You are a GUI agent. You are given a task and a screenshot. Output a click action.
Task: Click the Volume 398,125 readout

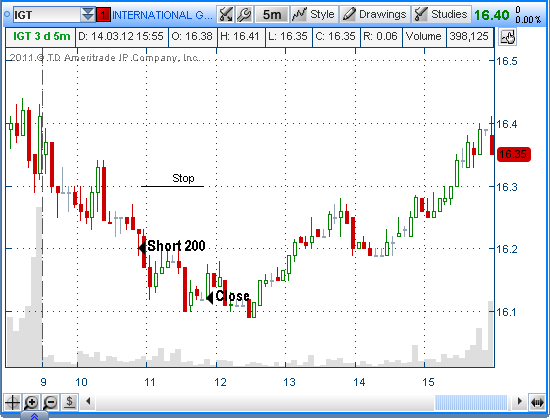tap(448, 36)
